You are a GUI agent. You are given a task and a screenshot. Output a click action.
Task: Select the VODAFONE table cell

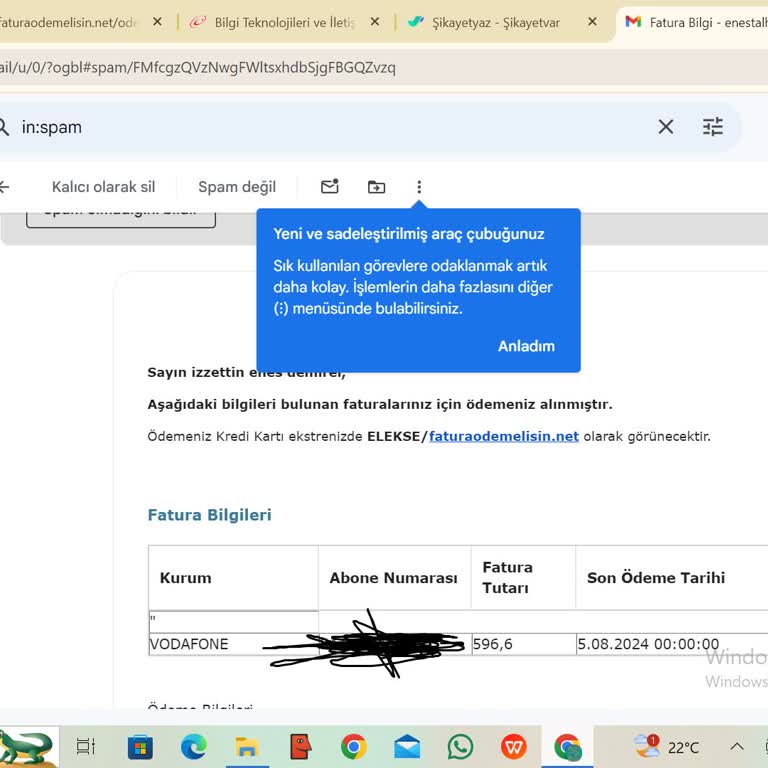coord(234,644)
